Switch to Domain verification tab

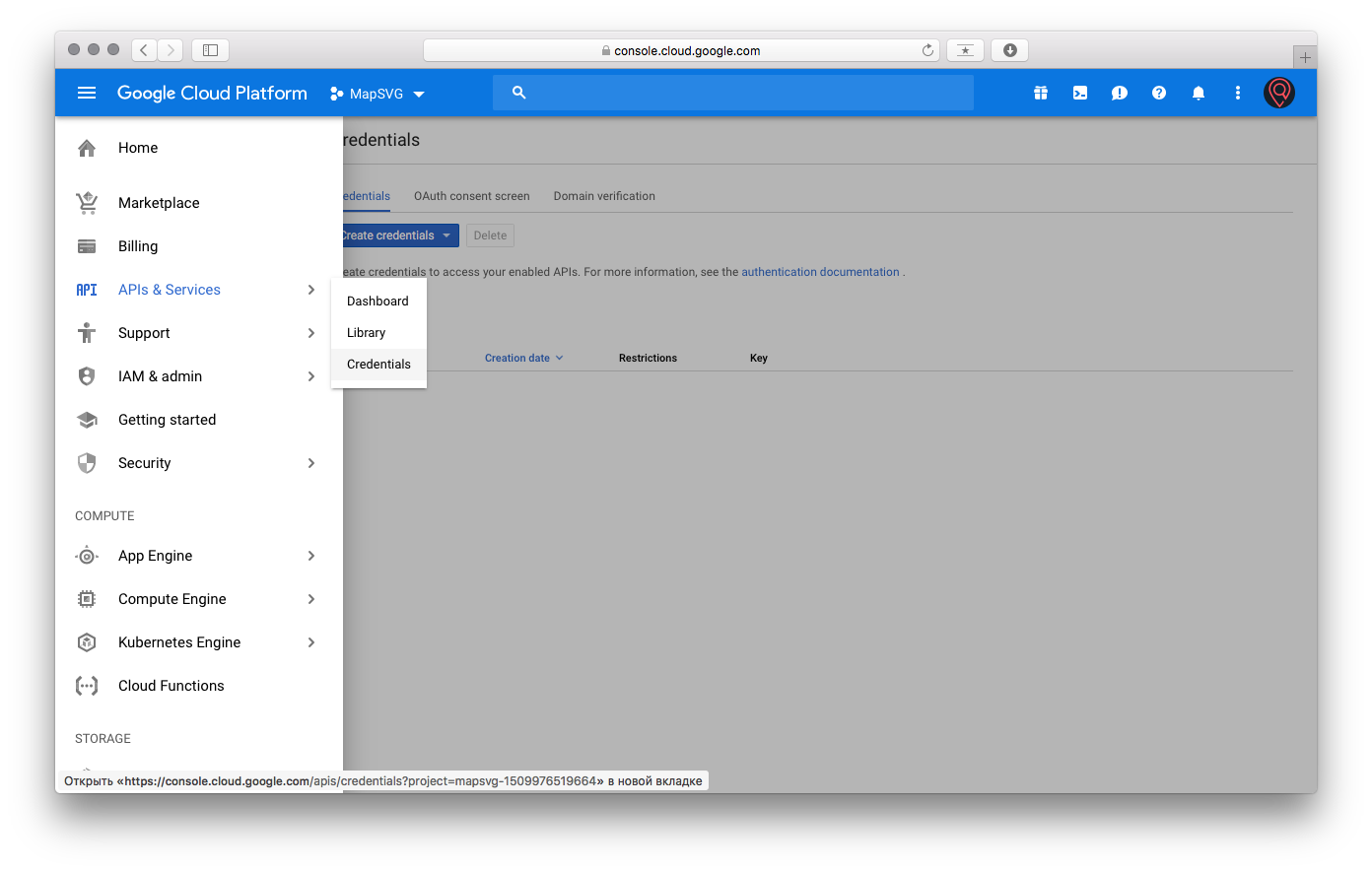[x=604, y=196]
